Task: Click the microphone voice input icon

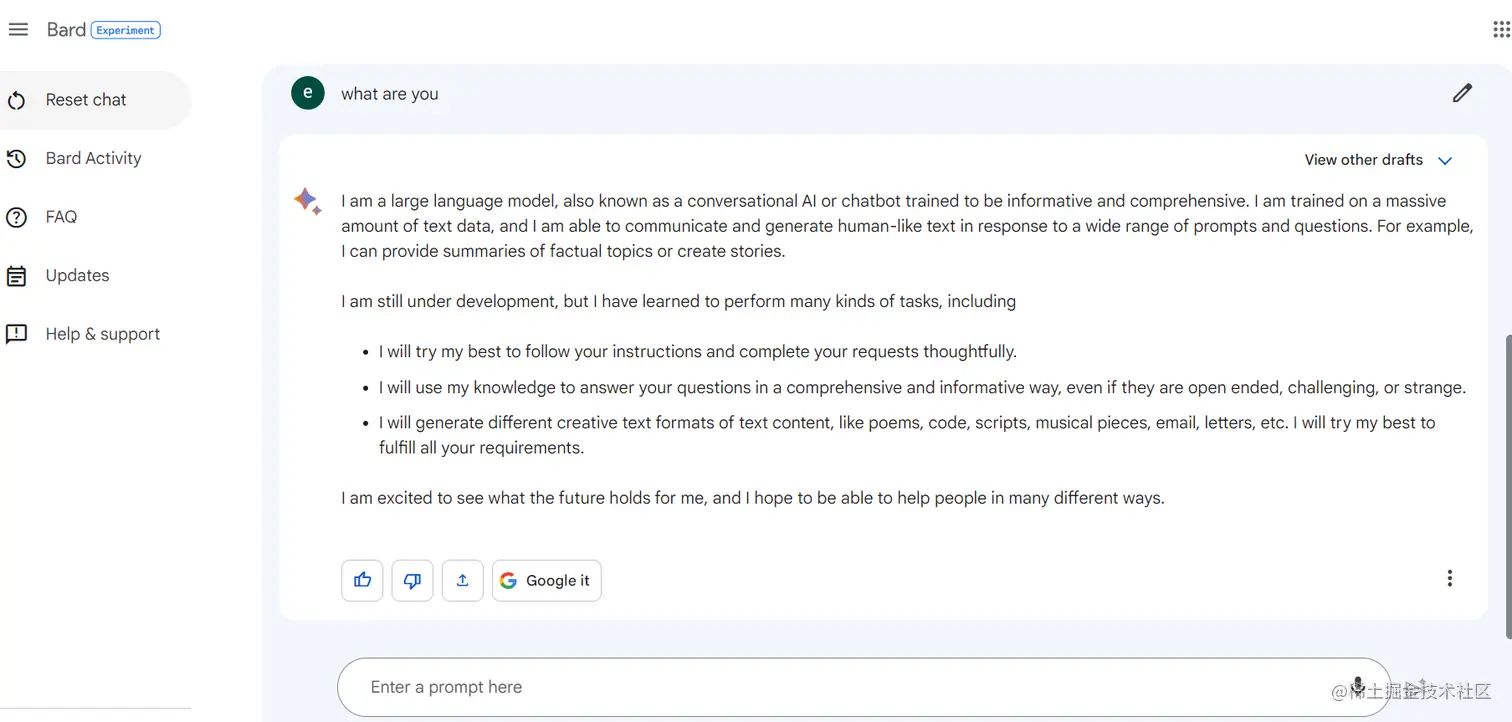Action: (x=1357, y=686)
